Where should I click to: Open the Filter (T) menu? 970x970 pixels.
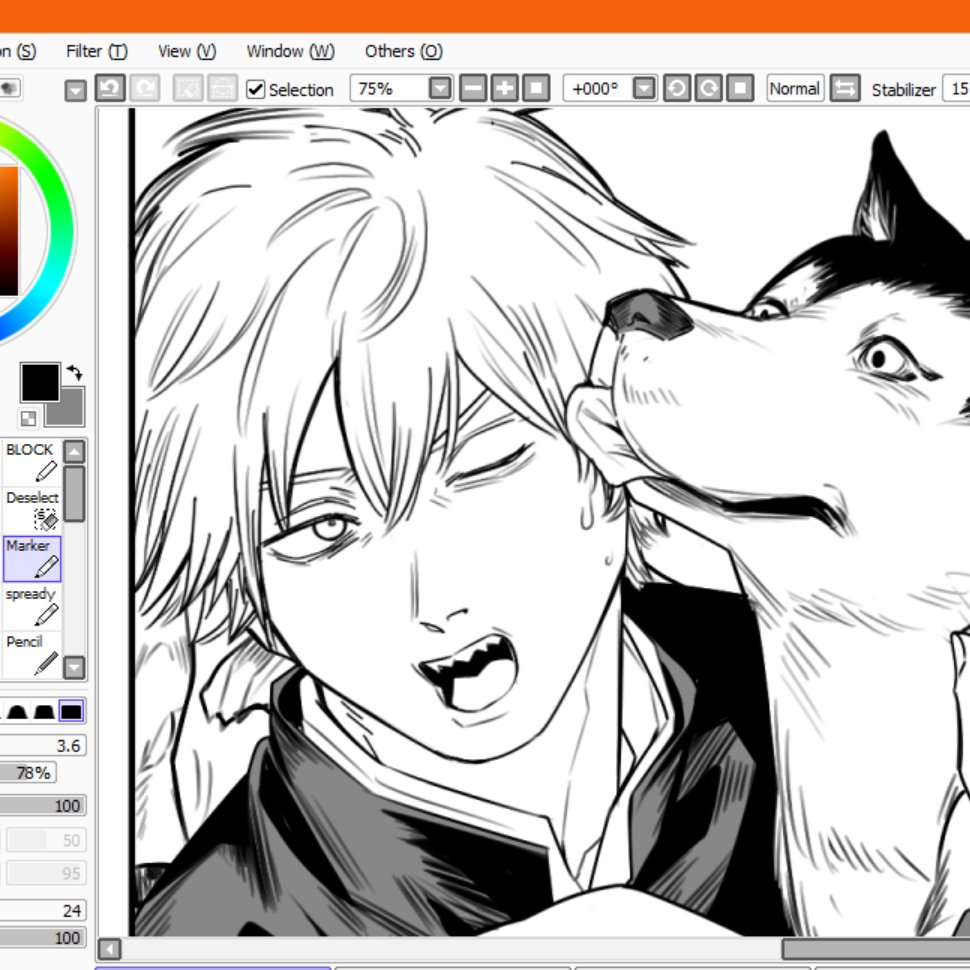click(x=97, y=51)
